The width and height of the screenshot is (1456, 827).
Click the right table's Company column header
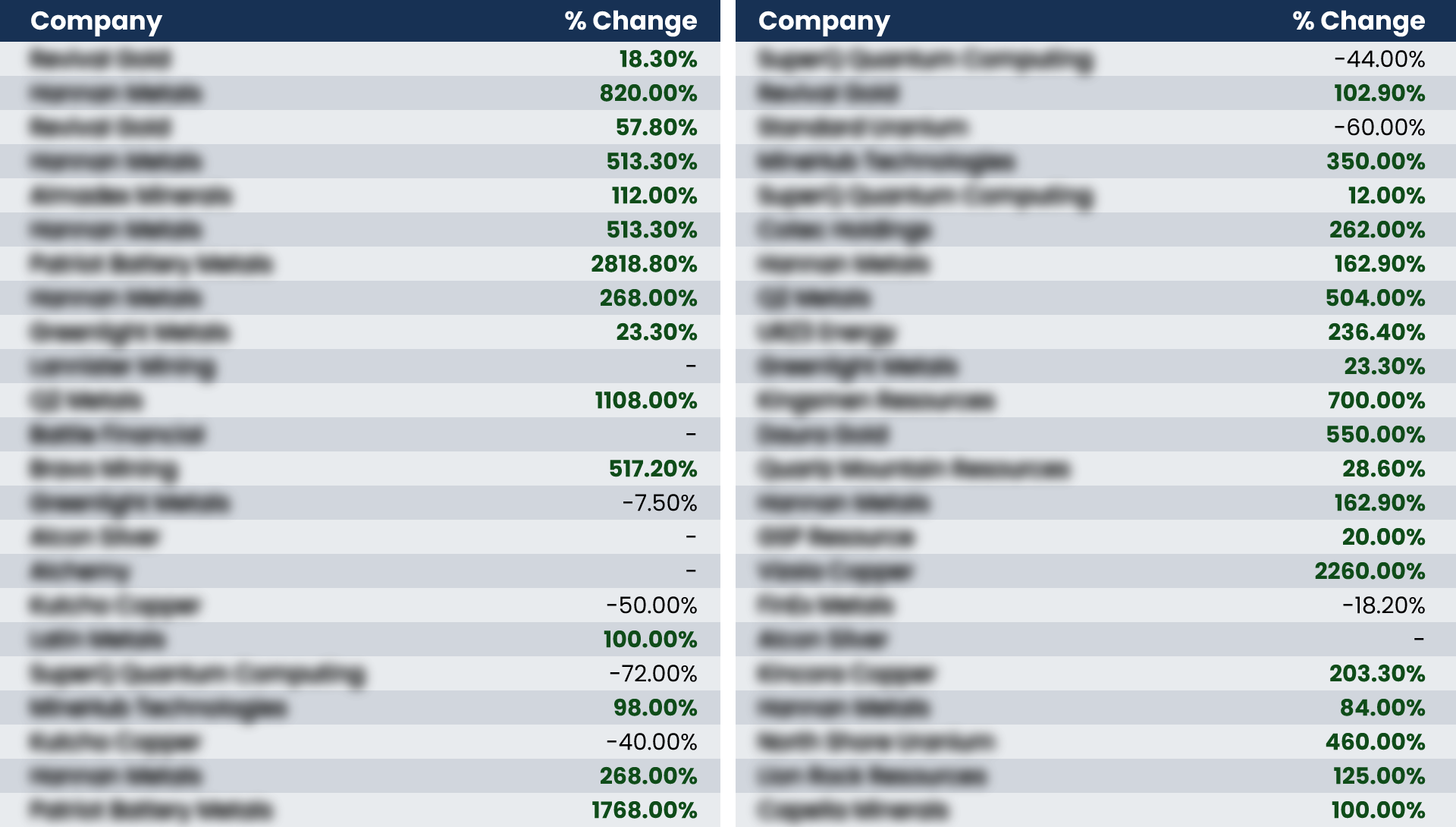824,21
